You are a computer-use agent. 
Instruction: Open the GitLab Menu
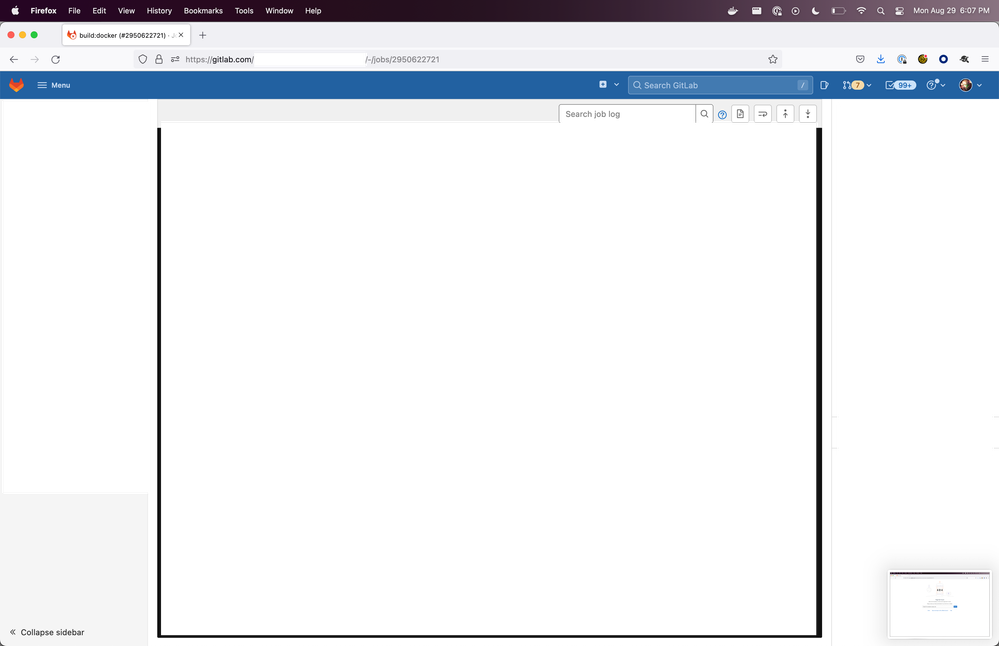(x=53, y=85)
